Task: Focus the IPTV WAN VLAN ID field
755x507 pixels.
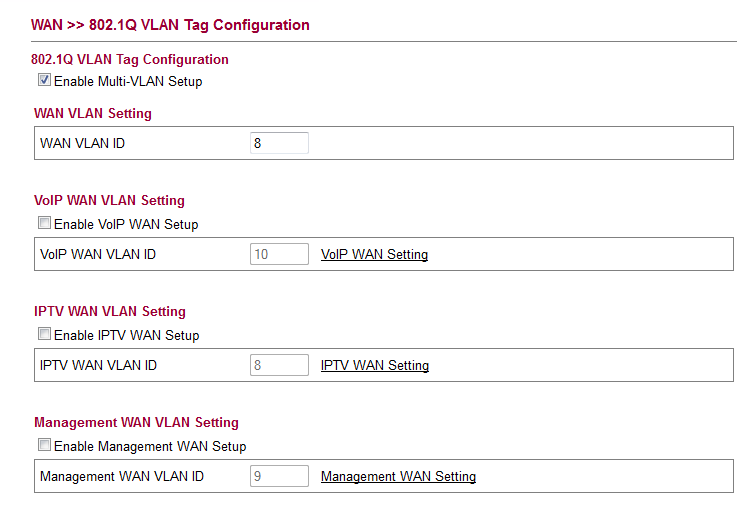Action: [x=279, y=366]
